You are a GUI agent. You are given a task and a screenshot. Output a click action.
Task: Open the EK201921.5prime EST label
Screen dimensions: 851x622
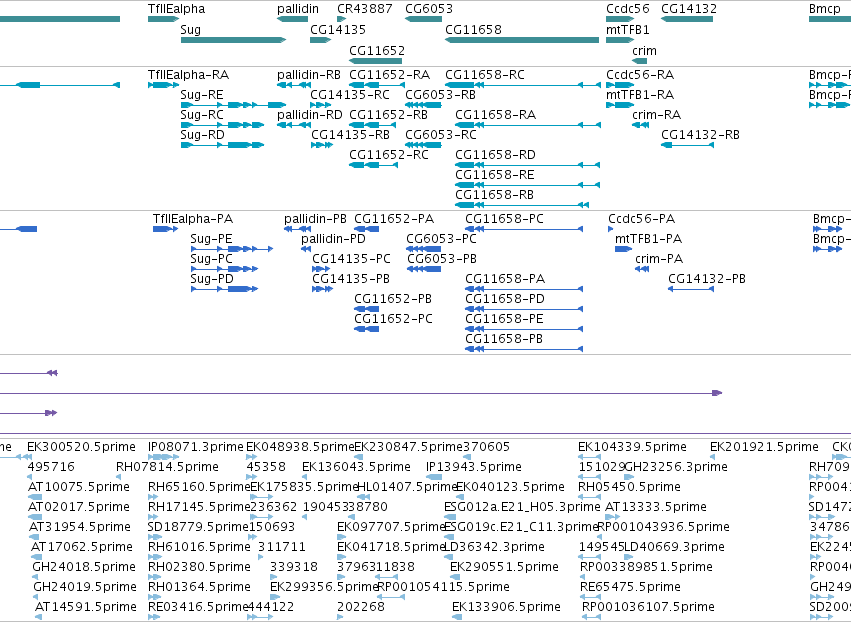click(x=764, y=447)
